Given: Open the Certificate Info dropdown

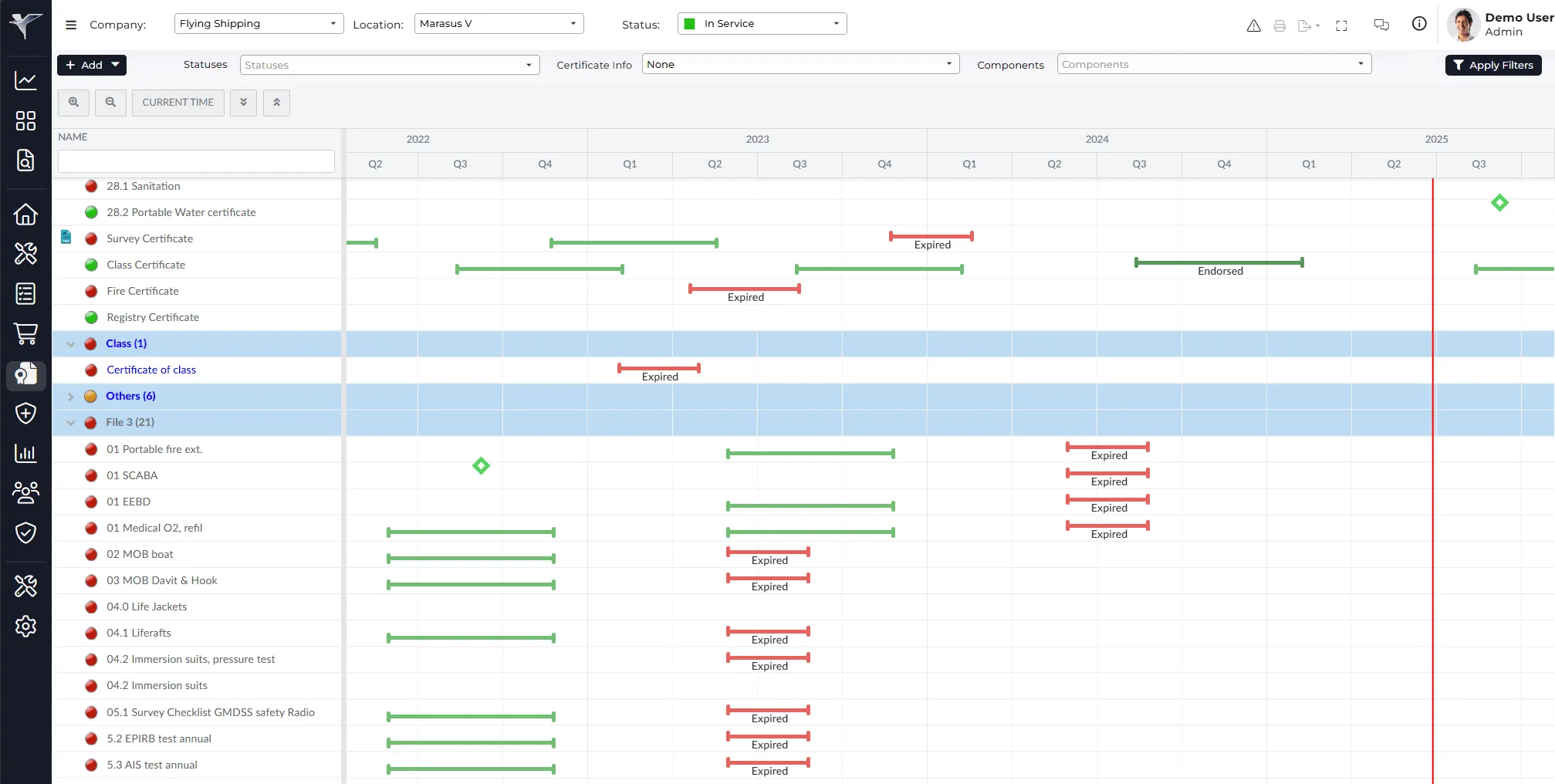Looking at the screenshot, I should coord(799,65).
